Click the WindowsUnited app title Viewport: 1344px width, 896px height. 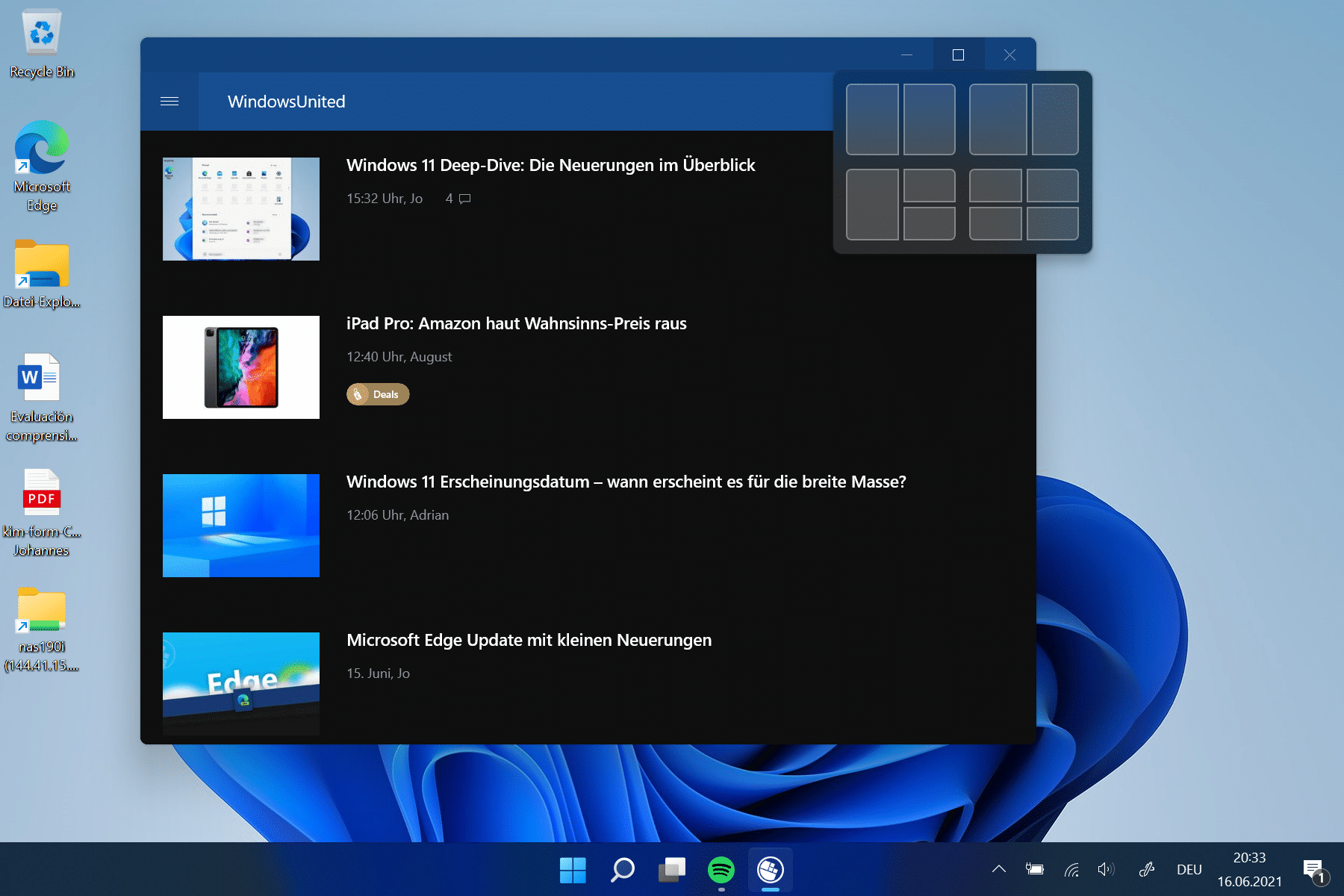(287, 102)
